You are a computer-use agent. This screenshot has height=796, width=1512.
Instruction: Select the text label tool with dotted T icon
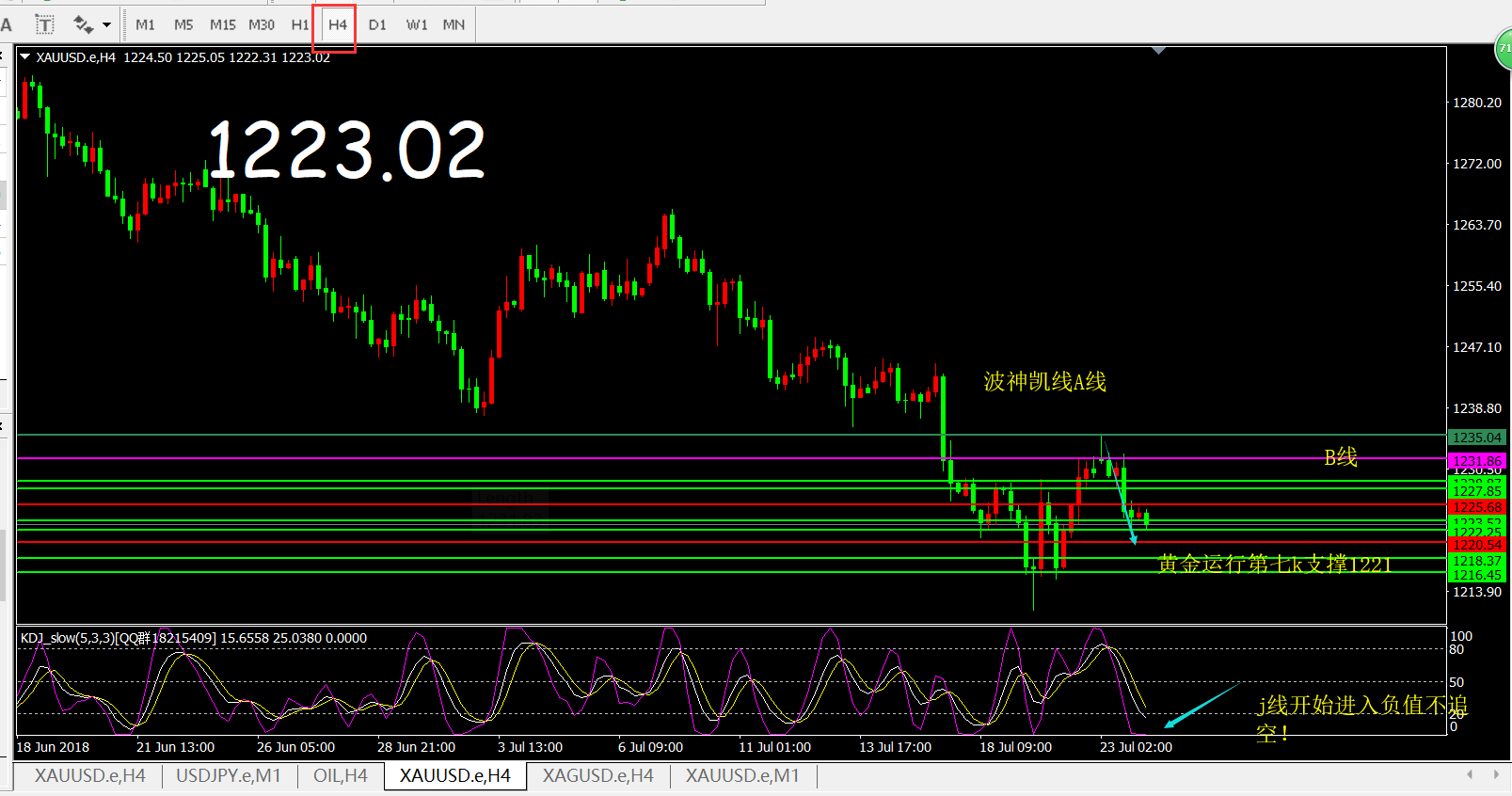(x=44, y=24)
